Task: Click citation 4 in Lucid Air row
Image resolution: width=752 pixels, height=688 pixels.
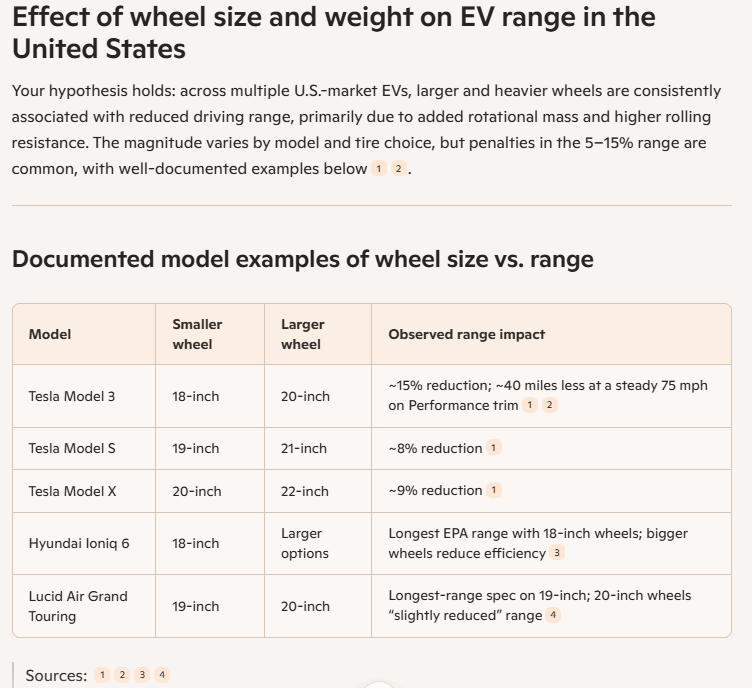Action: 553,615
